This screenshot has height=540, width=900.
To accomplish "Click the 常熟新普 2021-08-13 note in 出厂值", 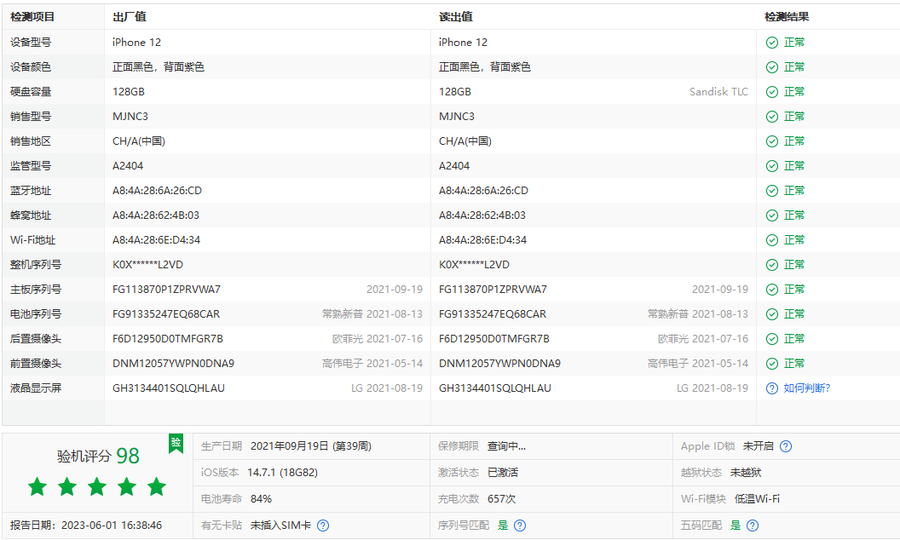I will (372, 314).
